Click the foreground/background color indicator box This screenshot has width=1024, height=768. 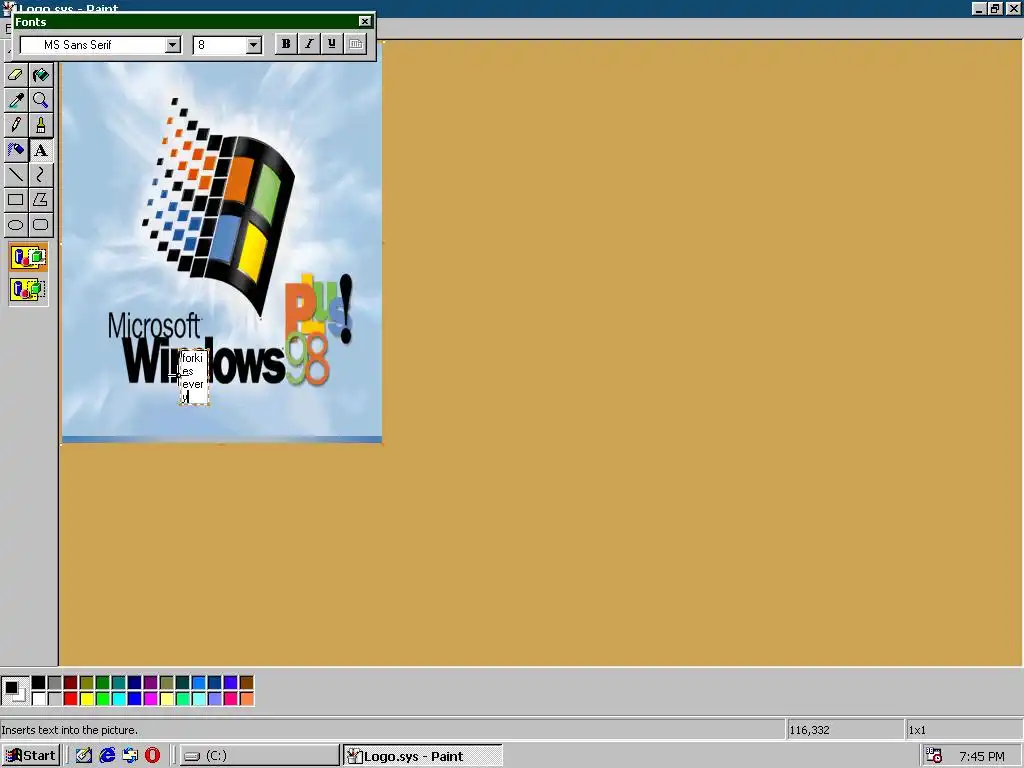(x=14, y=690)
